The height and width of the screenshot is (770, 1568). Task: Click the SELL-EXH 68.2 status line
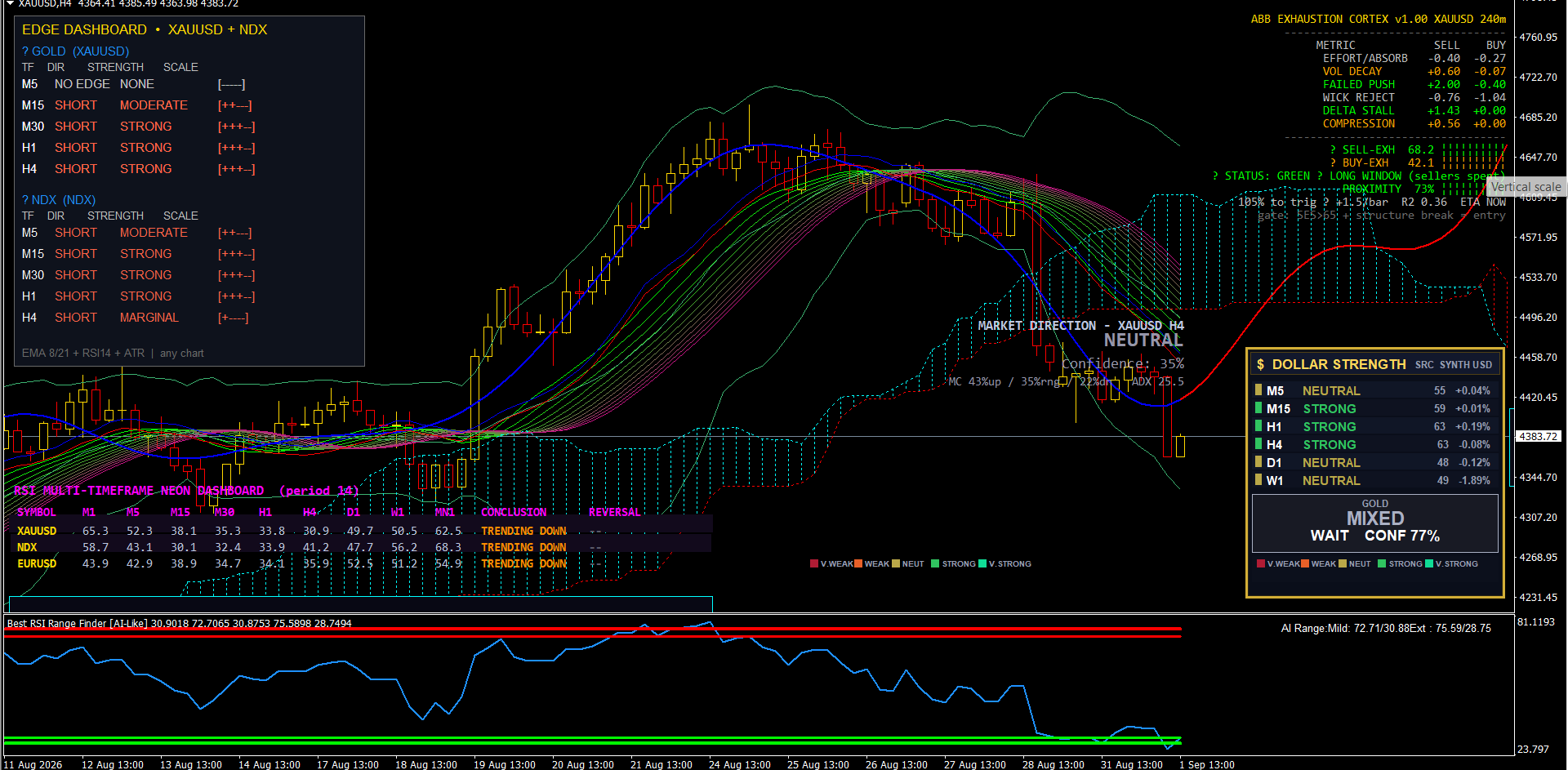click(1417, 149)
